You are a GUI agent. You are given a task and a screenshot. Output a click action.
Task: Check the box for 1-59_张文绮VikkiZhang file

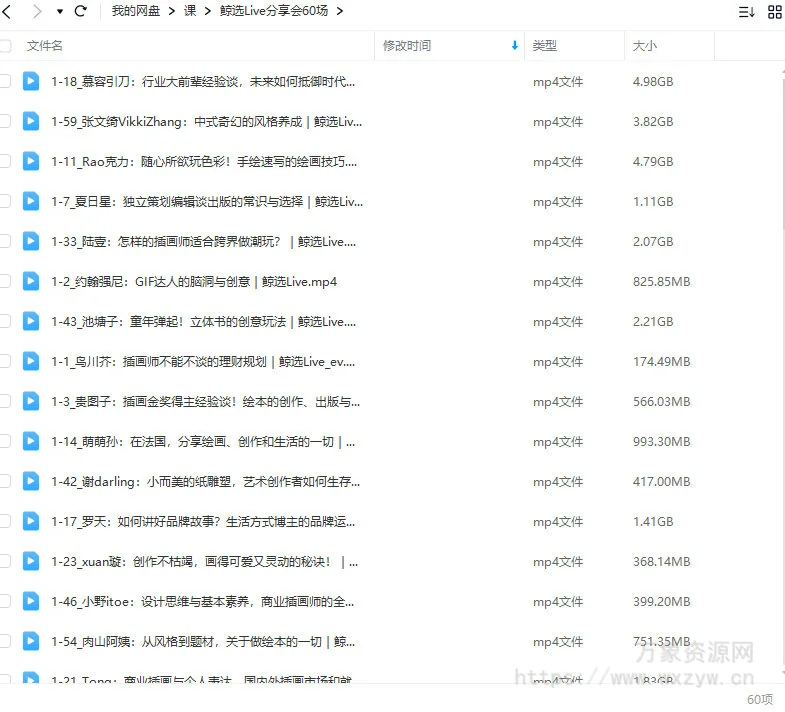[5, 121]
